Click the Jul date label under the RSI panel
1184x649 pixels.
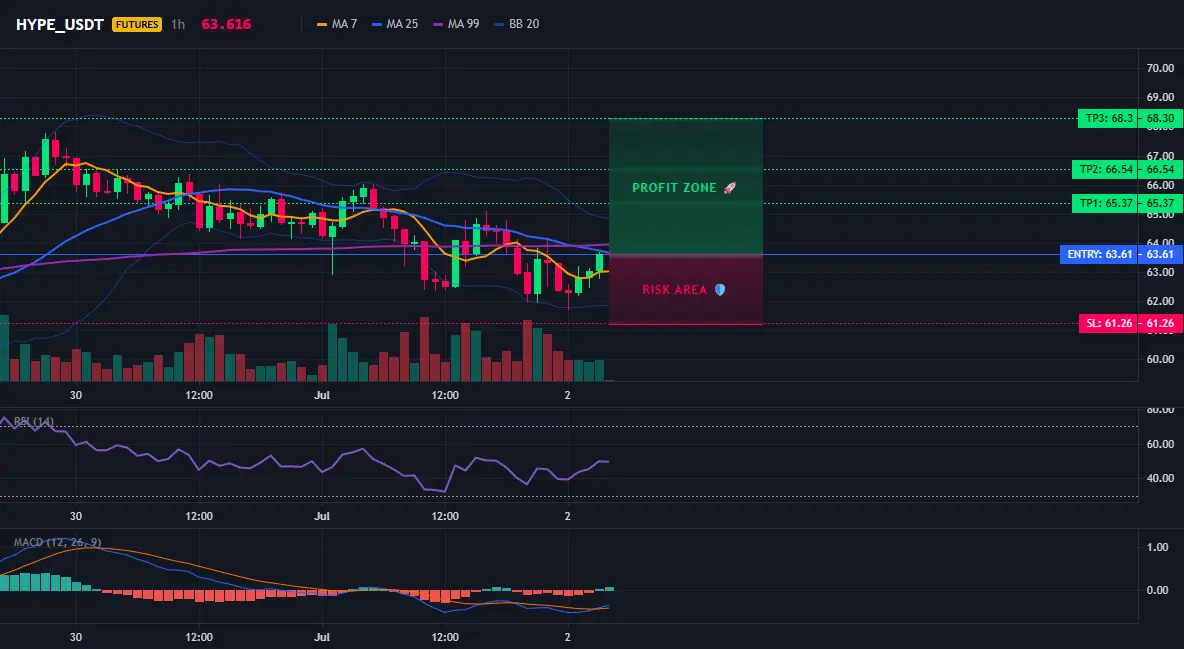pyautogui.click(x=322, y=516)
